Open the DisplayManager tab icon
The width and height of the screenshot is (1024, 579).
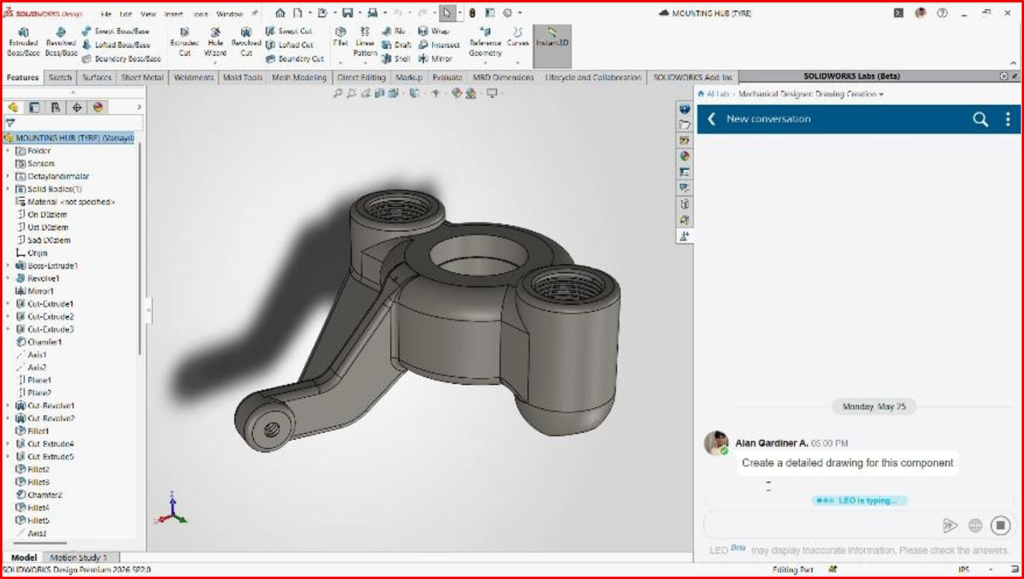tap(99, 107)
